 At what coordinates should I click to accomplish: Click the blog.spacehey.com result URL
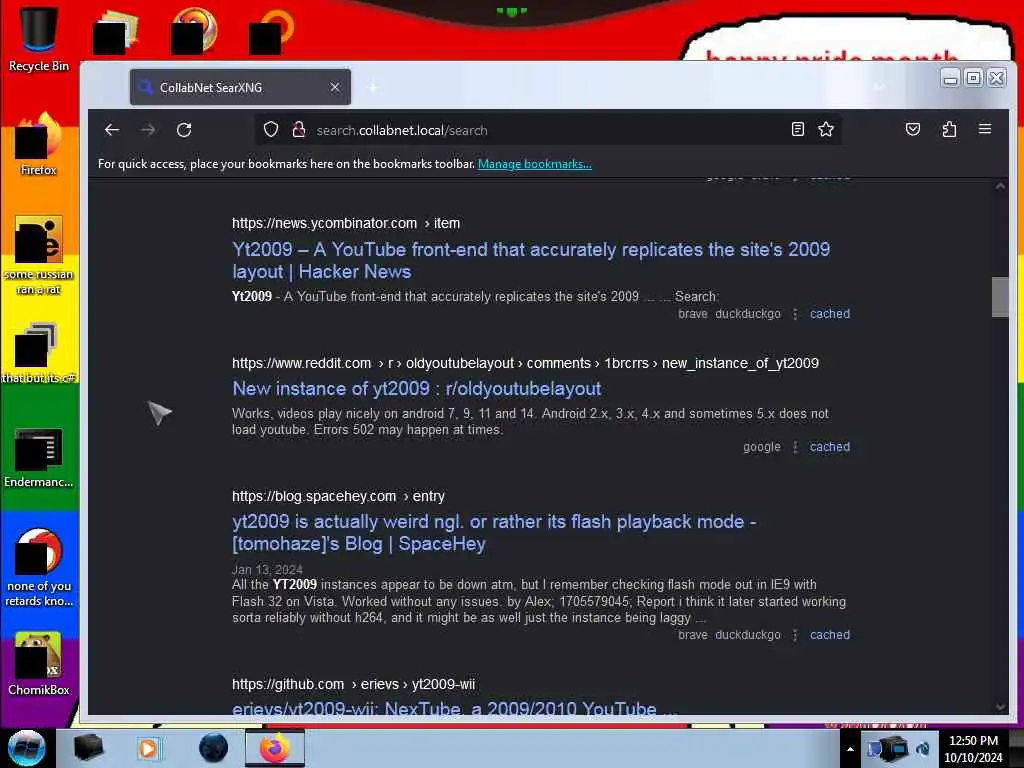tap(338, 496)
